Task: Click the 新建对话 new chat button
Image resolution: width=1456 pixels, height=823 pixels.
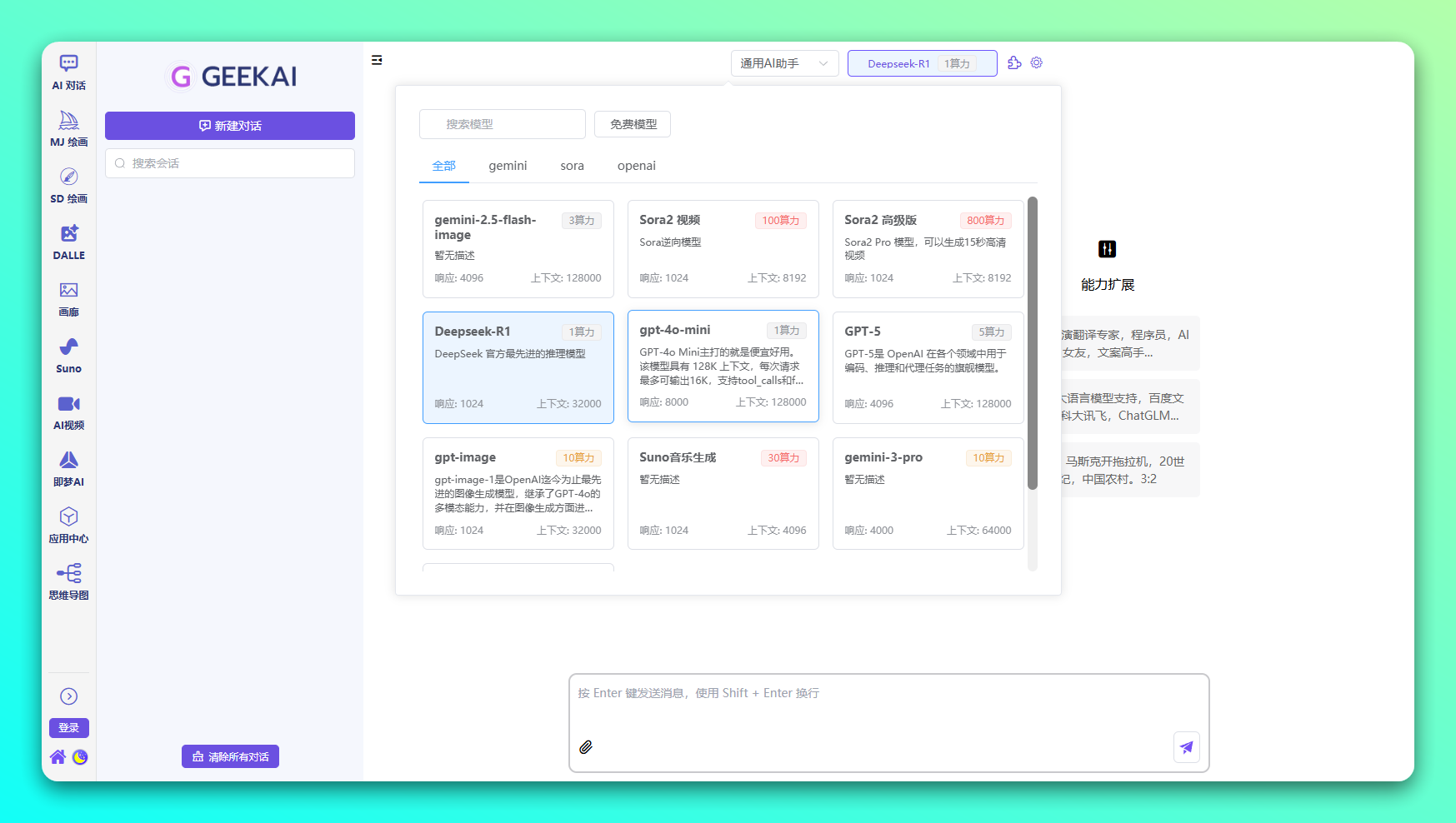Action: click(x=230, y=126)
